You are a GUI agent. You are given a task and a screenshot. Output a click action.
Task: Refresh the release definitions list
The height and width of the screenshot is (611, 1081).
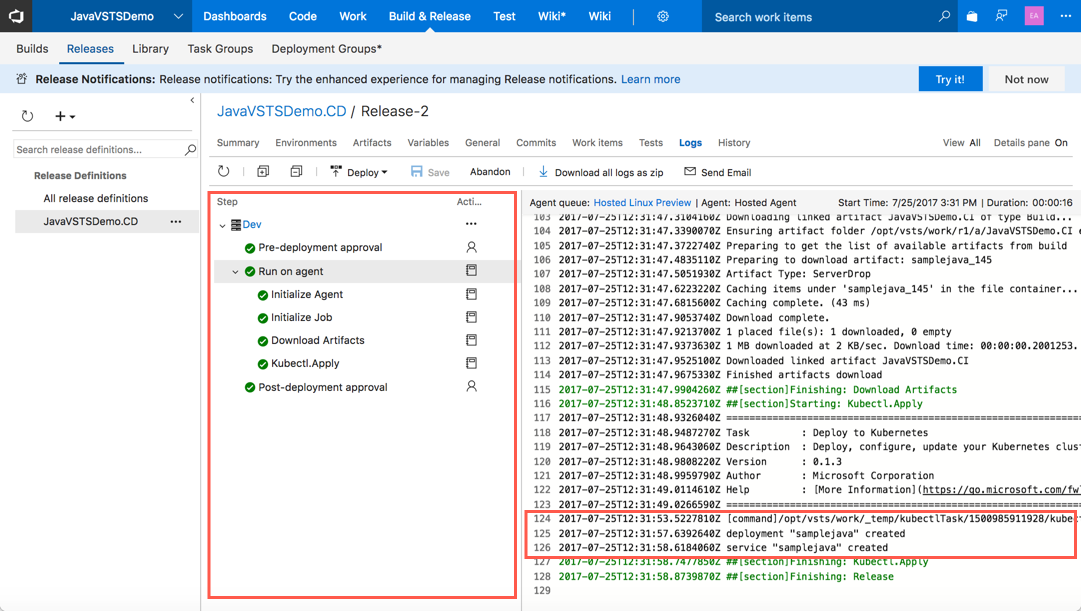pyautogui.click(x=28, y=116)
